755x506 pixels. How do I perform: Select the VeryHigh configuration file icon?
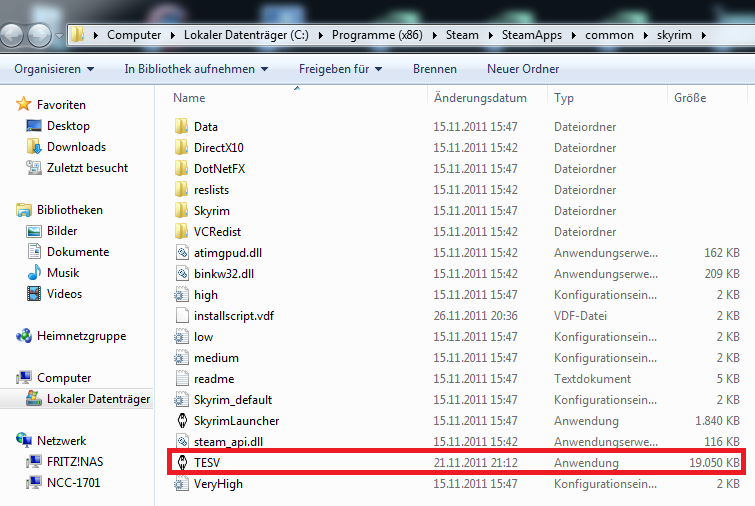182,484
